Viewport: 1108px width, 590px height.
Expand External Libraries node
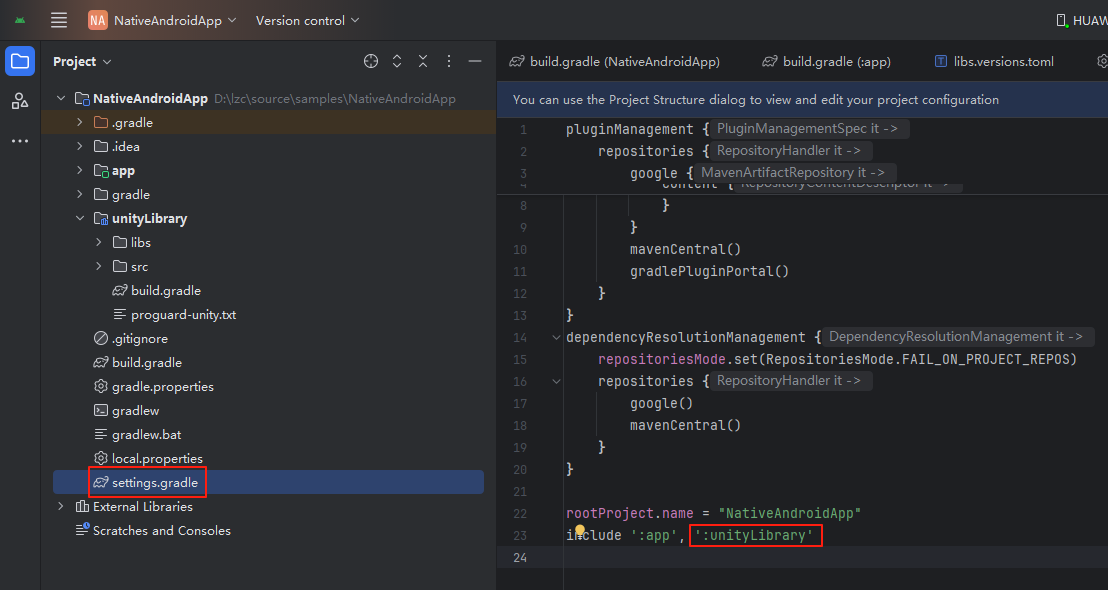pos(61,507)
